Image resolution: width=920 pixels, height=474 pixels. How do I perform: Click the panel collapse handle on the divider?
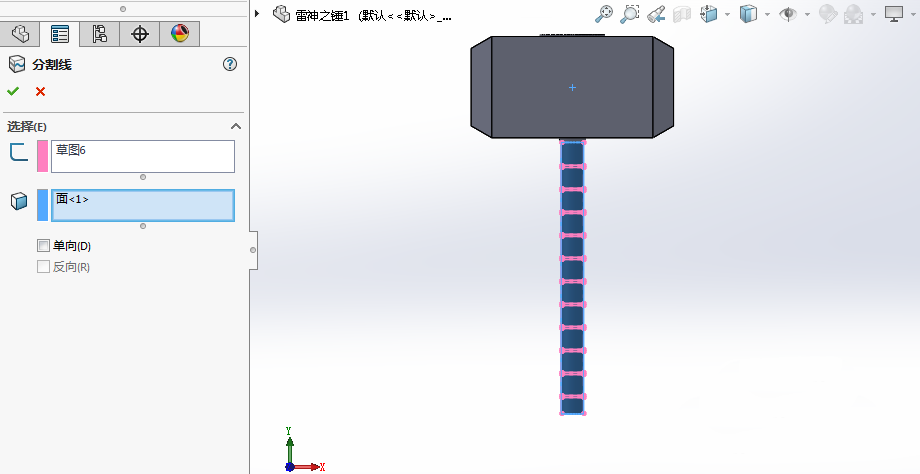click(x=253, y=250)
